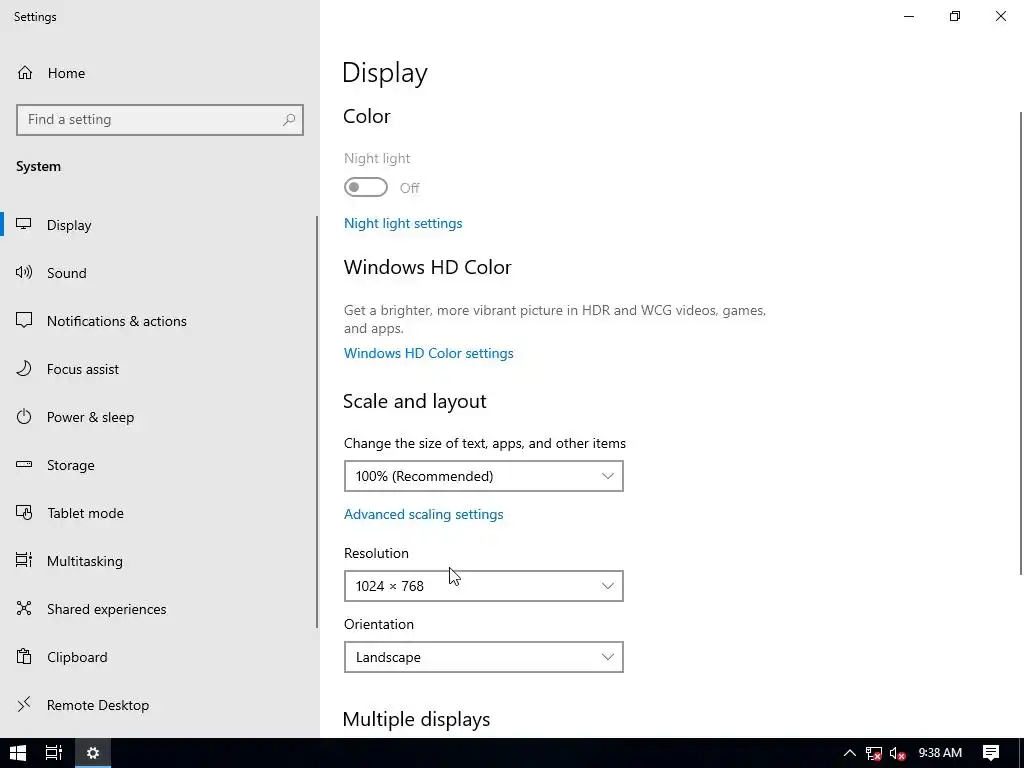Open Advanced scaling settings link

pos(423,514)
